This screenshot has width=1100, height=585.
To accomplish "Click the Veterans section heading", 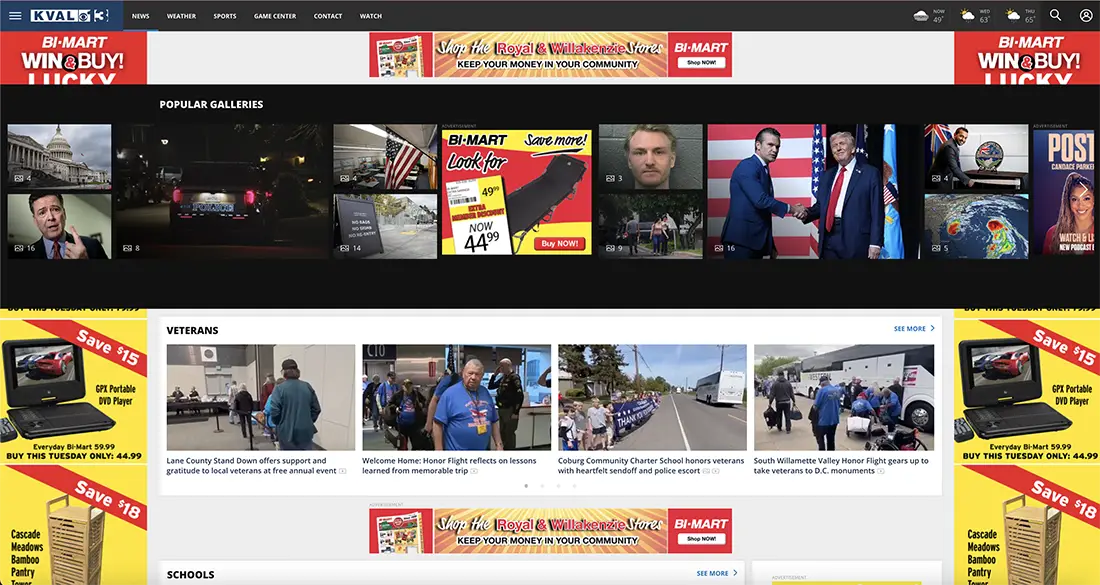I will pos(192,330).
